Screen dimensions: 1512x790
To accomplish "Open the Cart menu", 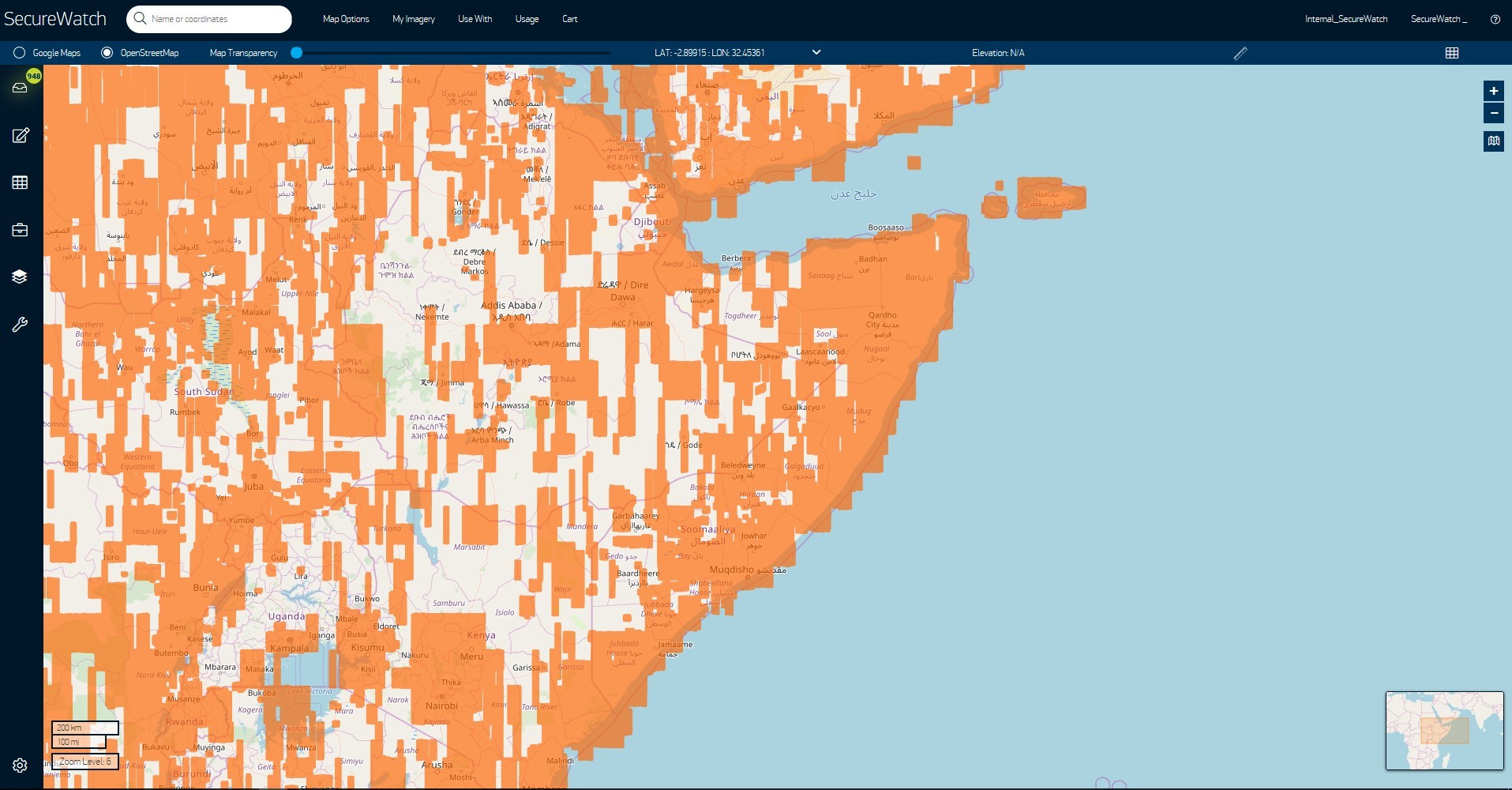I will pos(569,19).
